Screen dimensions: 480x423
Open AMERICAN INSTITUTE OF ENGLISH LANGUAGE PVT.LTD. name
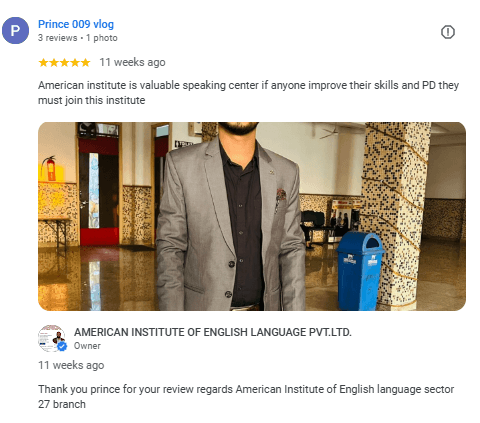click(x=213, y=332)
